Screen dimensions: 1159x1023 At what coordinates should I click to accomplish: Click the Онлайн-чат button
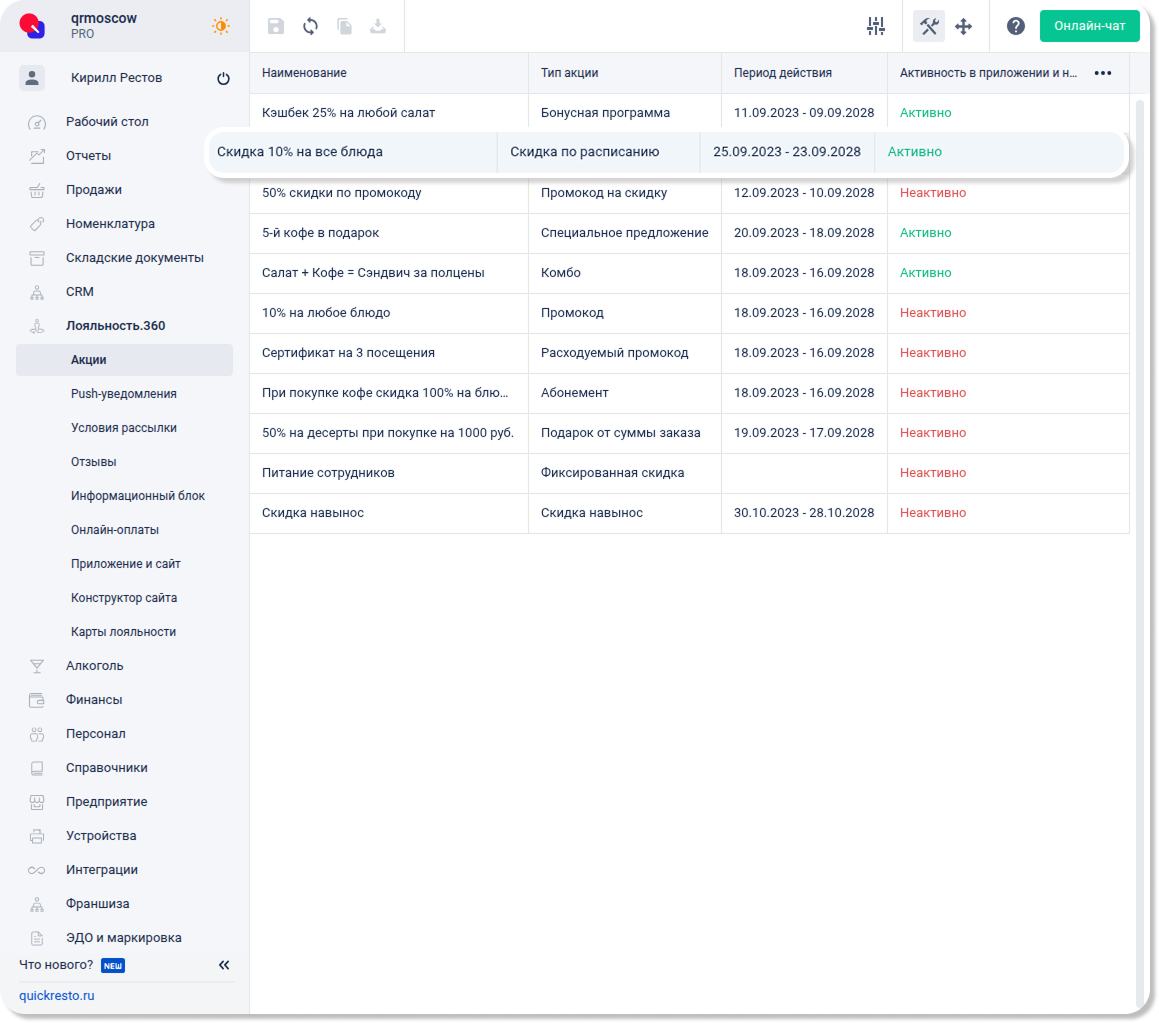1089,26
